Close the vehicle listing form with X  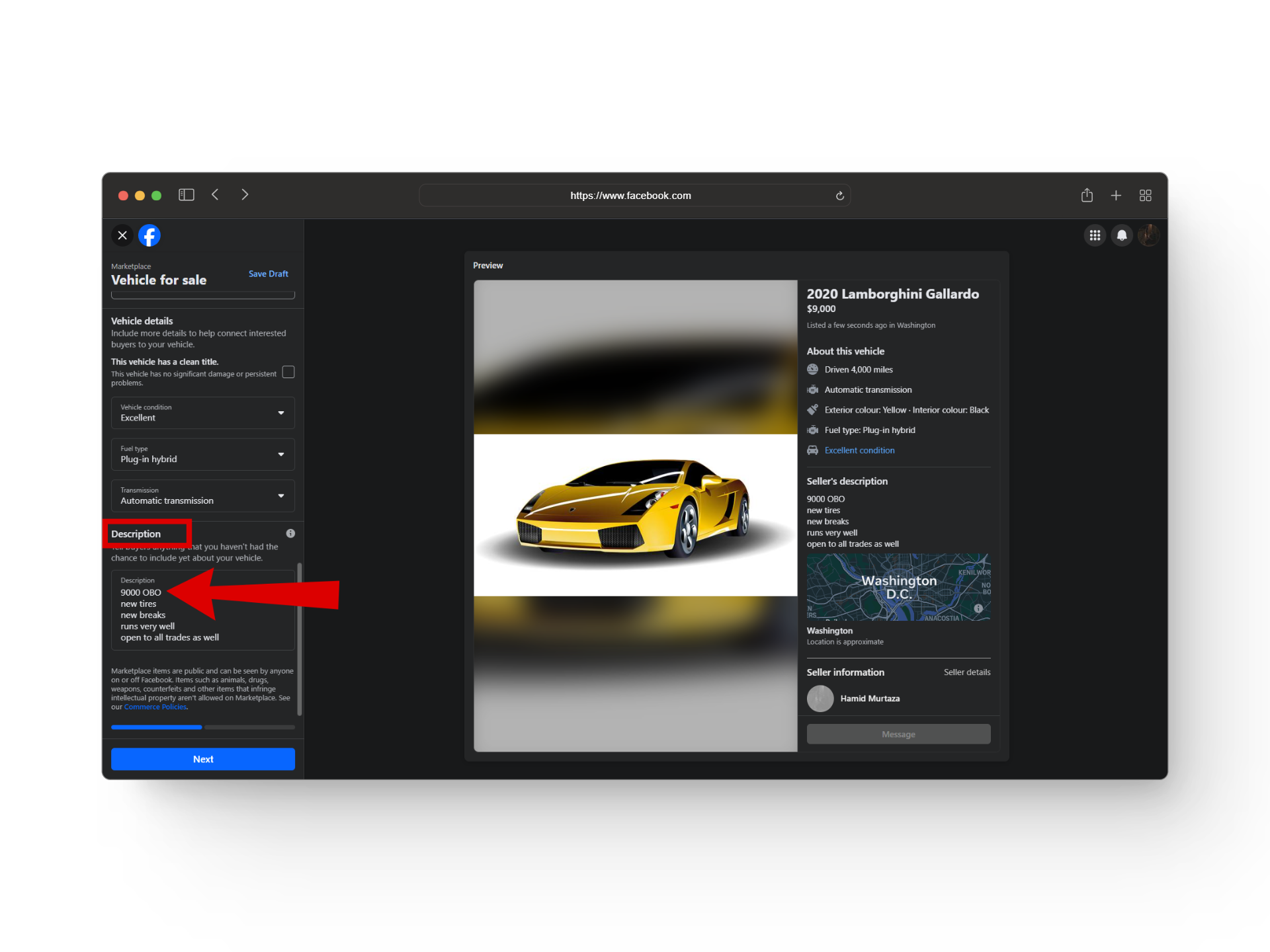click(x=122, y=235)
